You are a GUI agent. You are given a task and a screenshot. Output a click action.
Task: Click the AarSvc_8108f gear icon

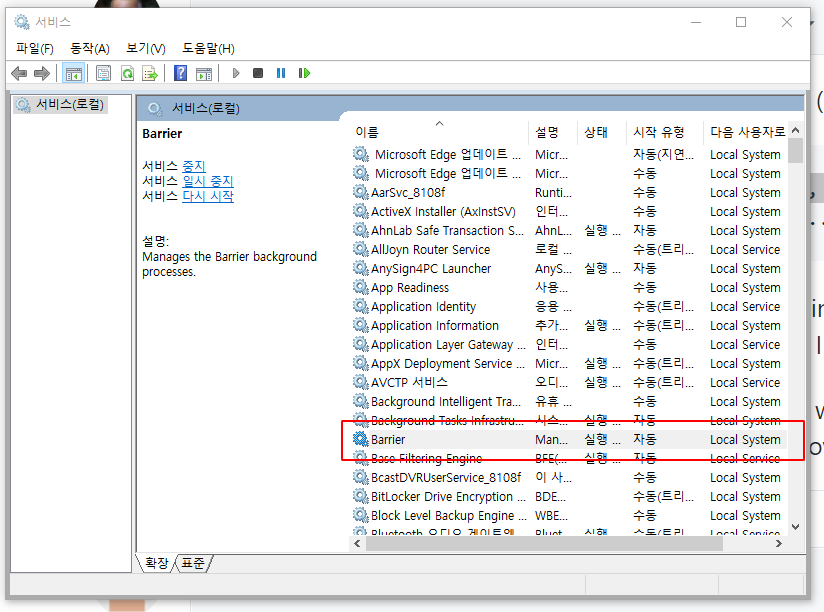click(x=360, y=192)
